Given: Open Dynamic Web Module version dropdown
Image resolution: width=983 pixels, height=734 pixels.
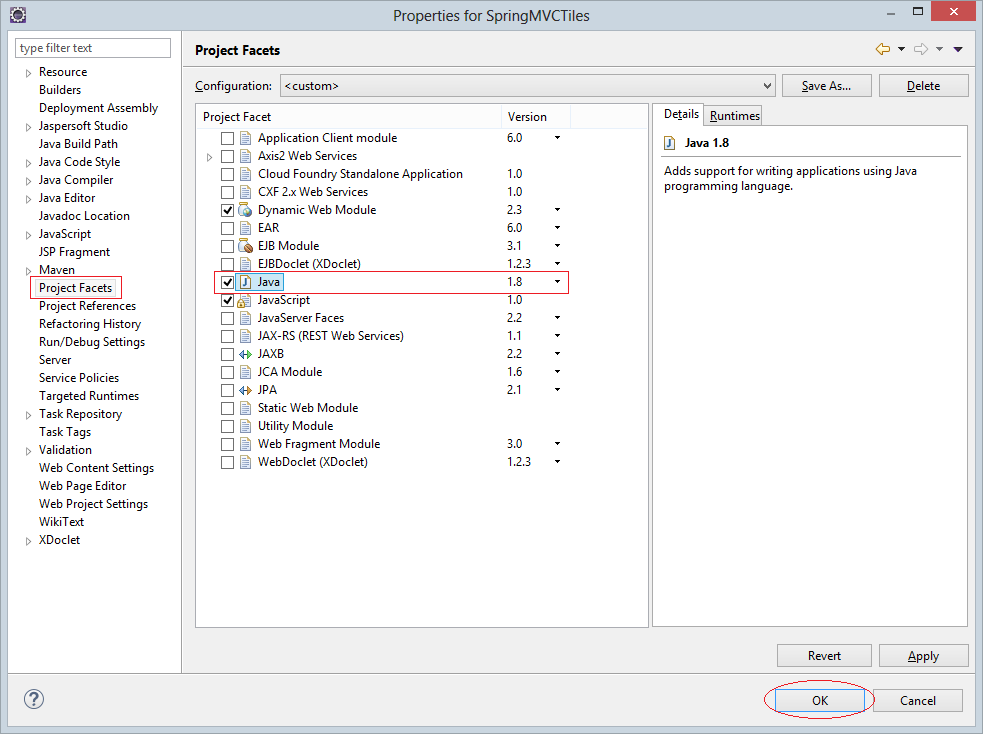Looking at the screenshot, I should 557,210.
